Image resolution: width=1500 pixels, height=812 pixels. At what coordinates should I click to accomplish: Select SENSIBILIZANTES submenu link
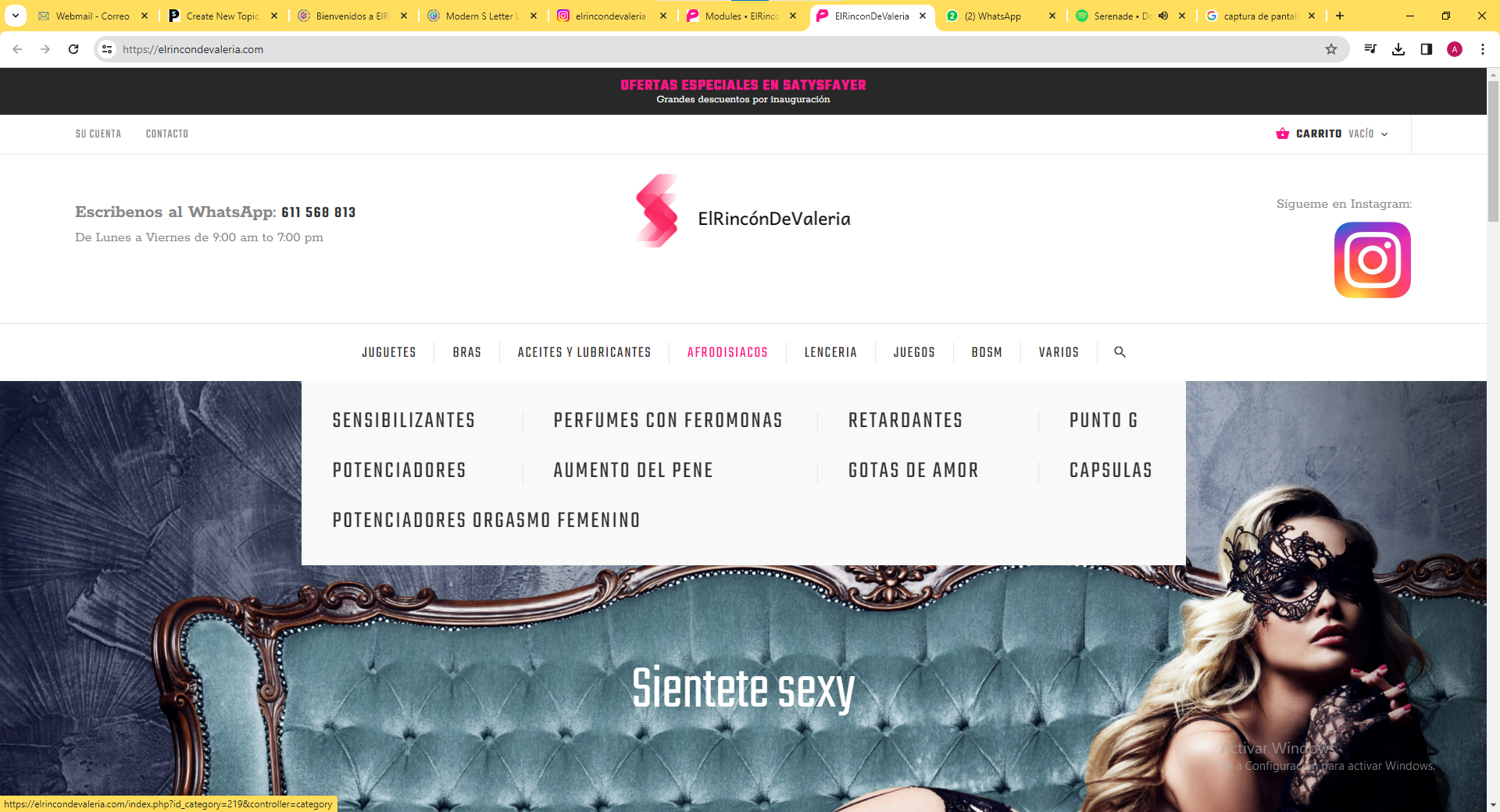[403, 420]
